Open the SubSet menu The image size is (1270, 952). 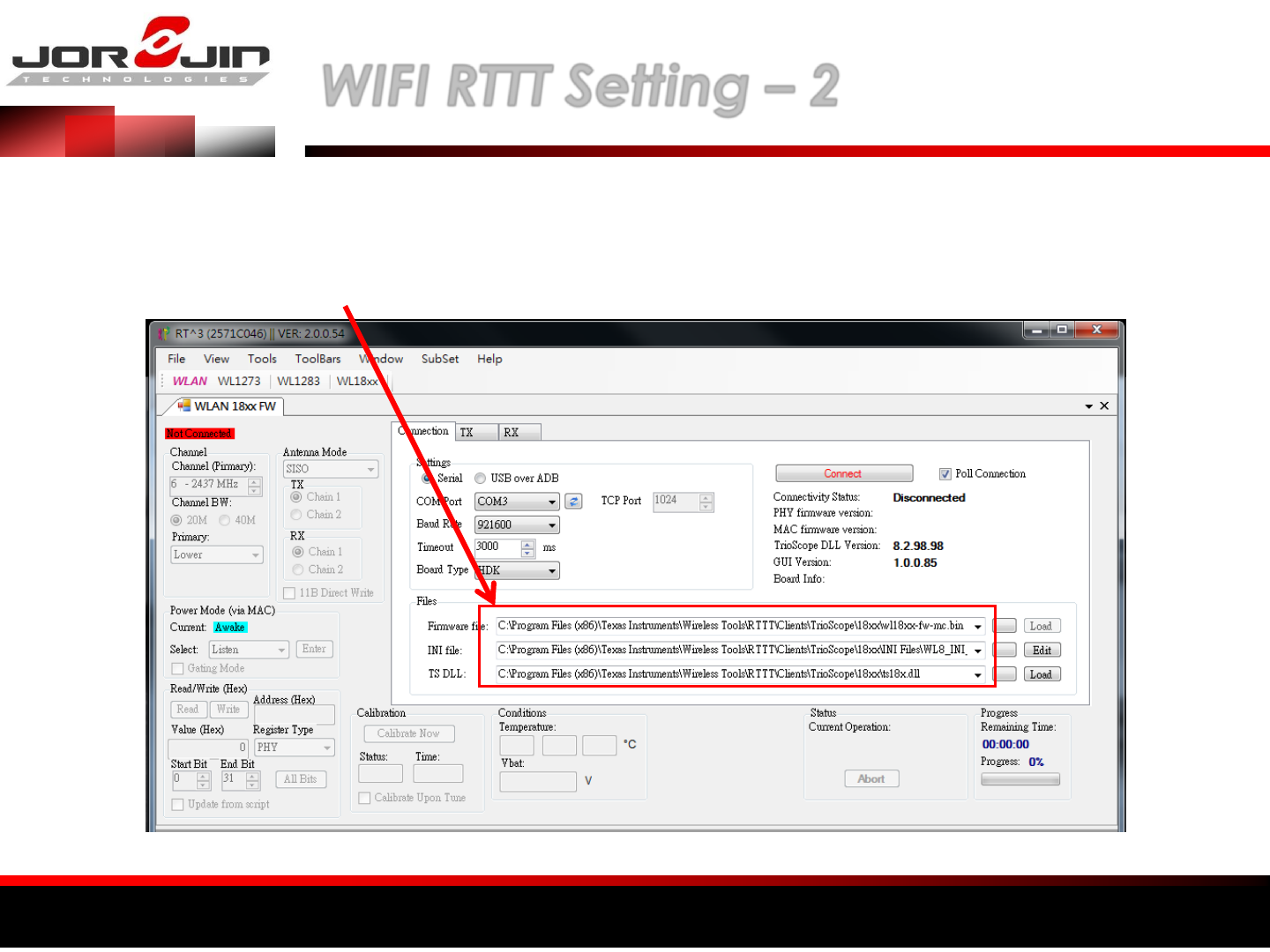440,359
